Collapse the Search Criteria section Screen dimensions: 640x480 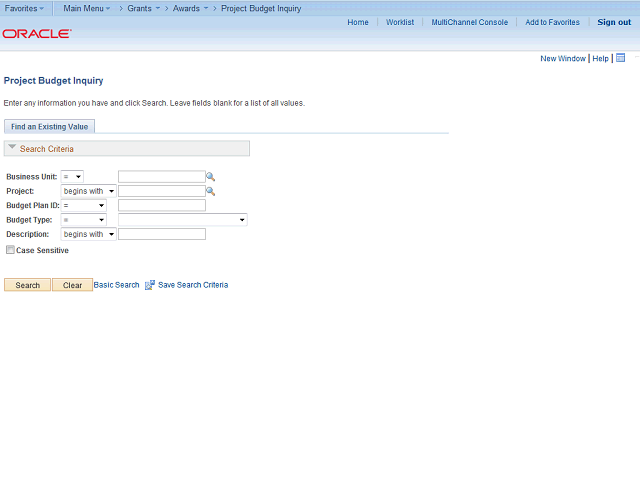click(12, 147)
